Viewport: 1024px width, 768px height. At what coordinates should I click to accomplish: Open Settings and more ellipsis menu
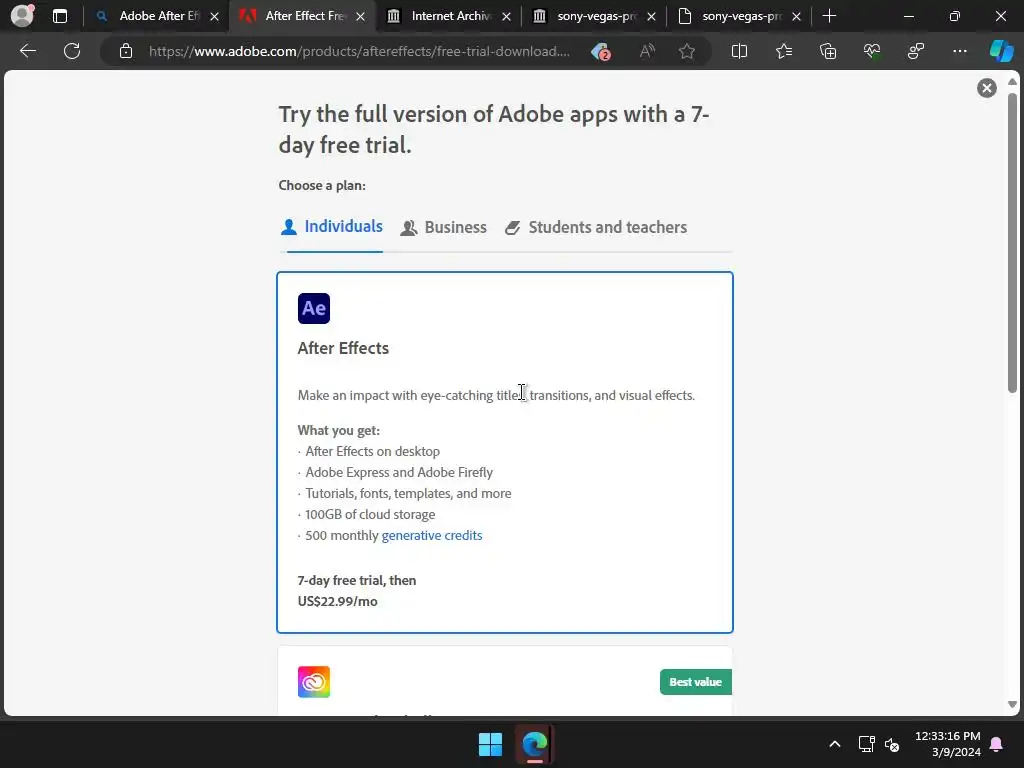pos(960,51)
